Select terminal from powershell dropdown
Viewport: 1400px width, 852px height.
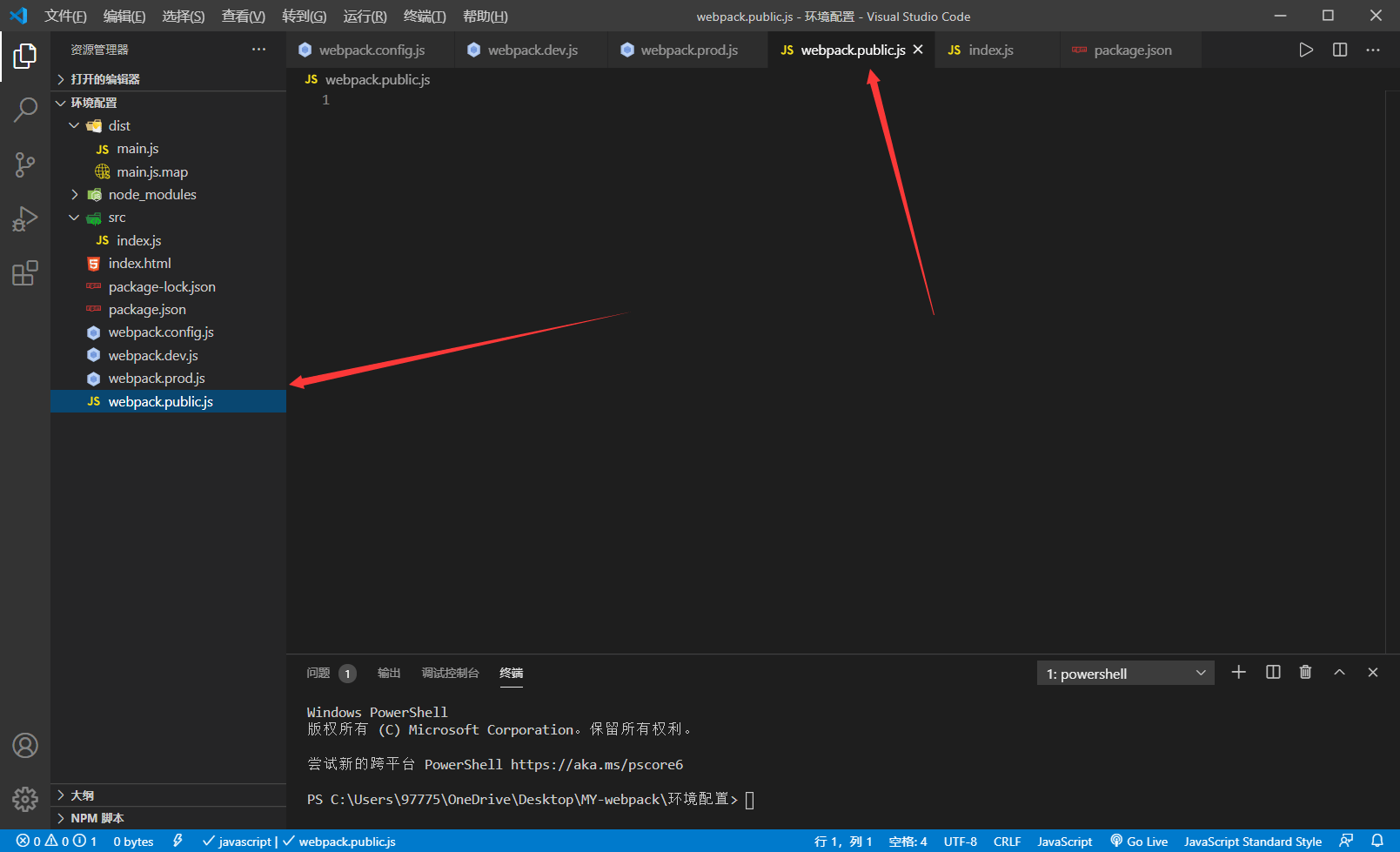point(1125,674)
